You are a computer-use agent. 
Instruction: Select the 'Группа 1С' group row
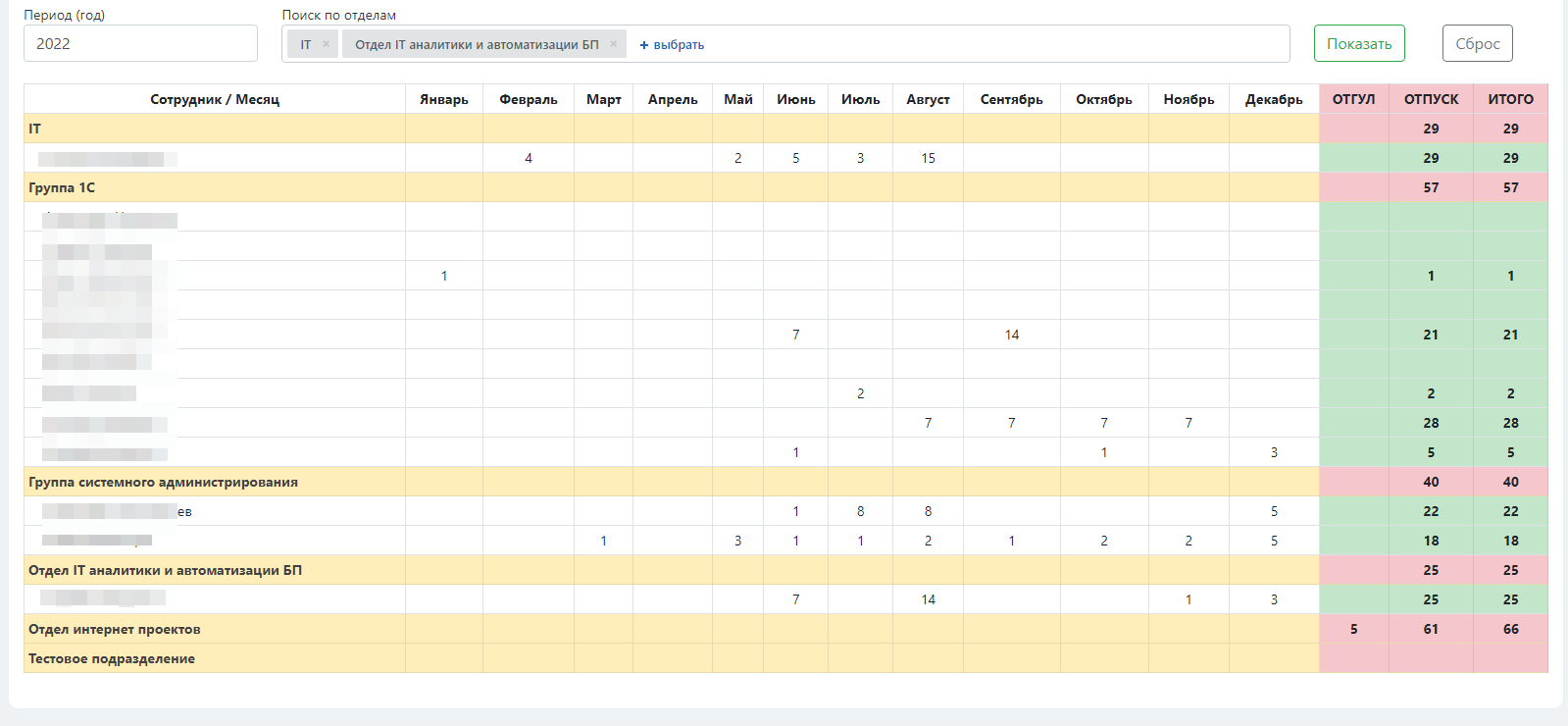coord(62,187)
